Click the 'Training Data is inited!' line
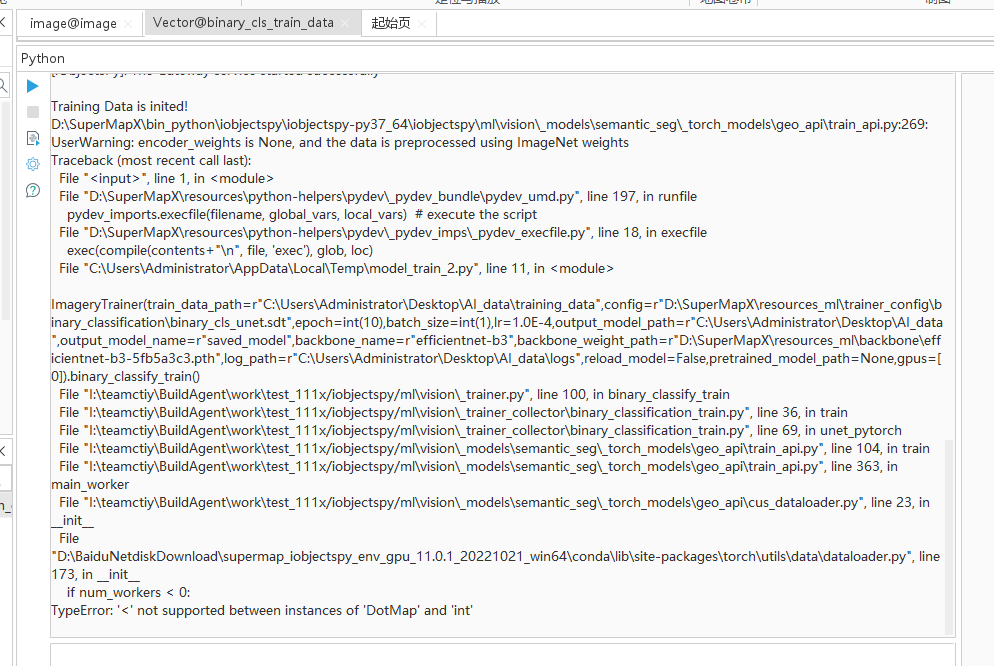The height and width of the screenshot is (666, 994). click(x=119, y=106)
